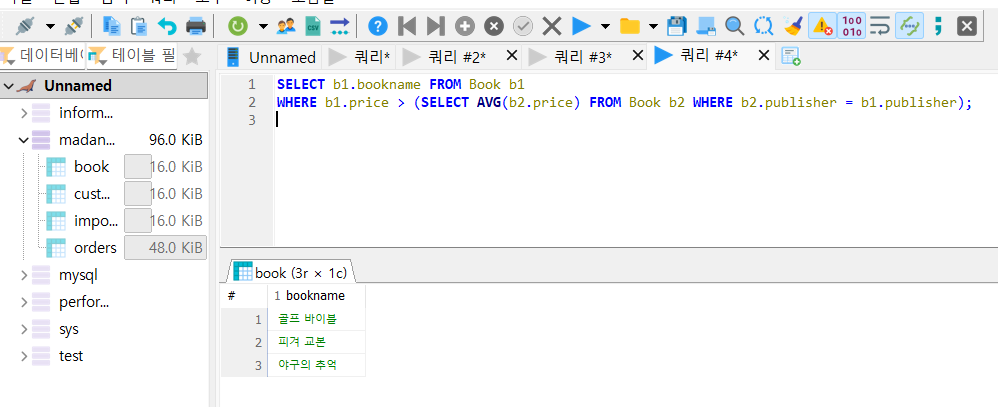Close the 쿼리 #4* tab

(764, 55)
